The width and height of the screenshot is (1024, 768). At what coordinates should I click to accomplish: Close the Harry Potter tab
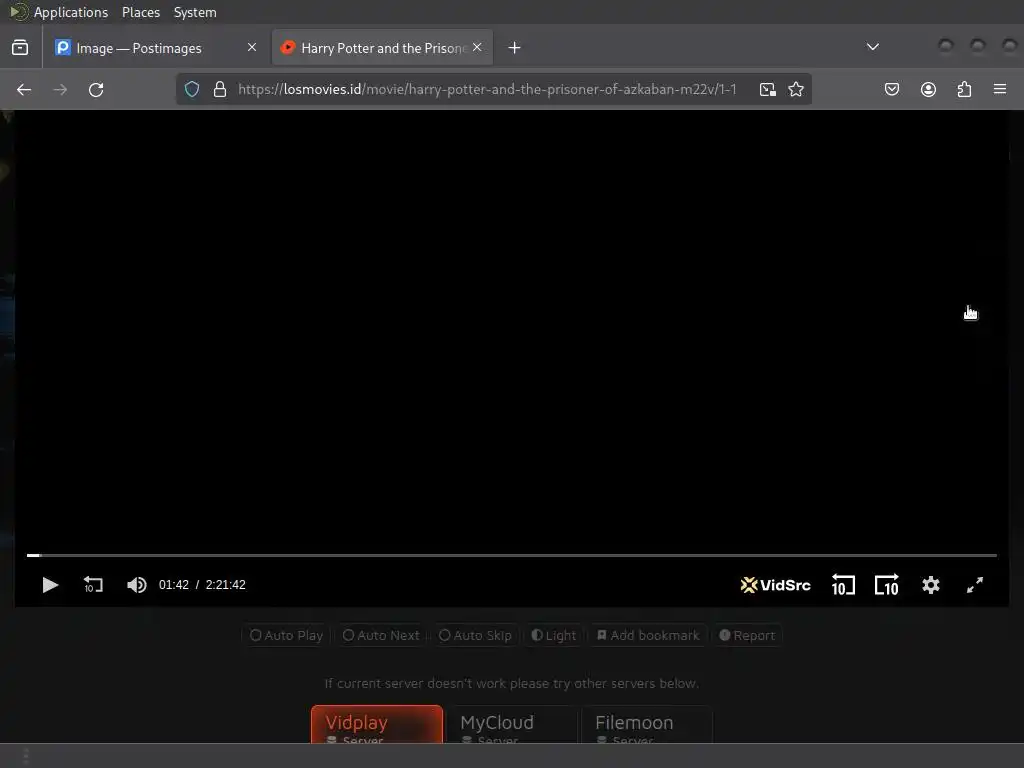477,48
